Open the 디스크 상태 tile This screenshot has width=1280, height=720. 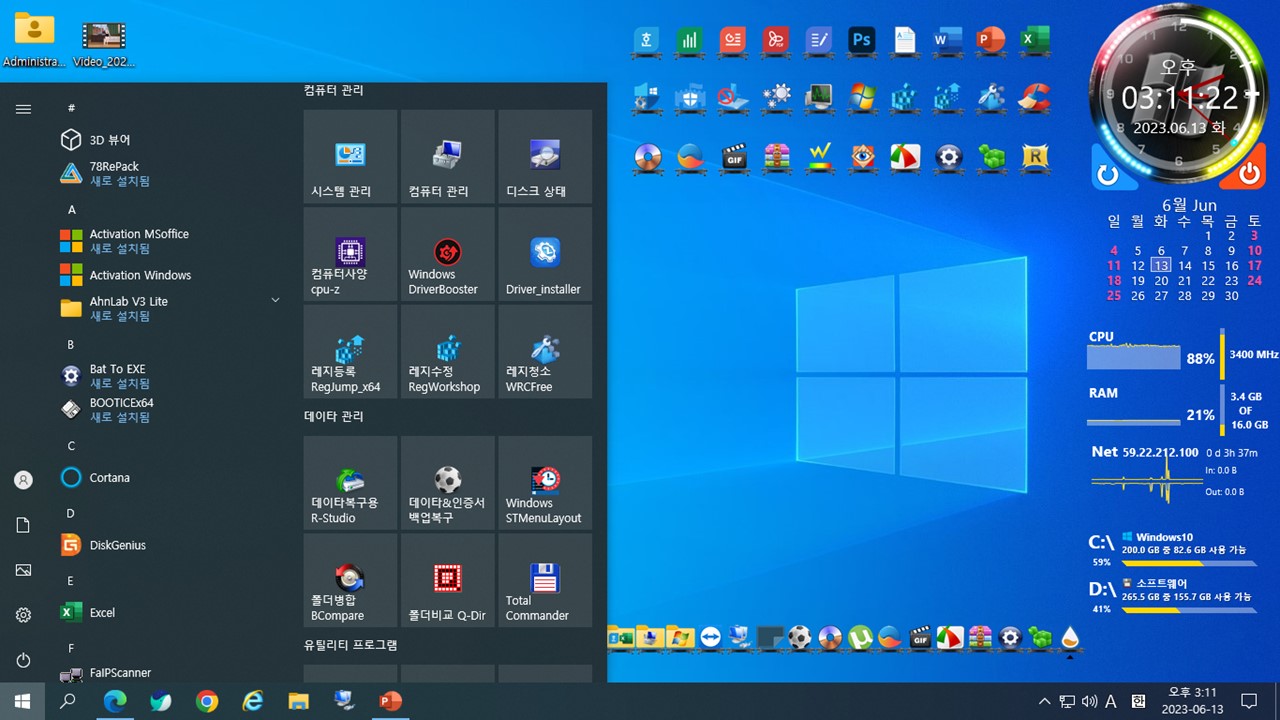pos(545,157)
